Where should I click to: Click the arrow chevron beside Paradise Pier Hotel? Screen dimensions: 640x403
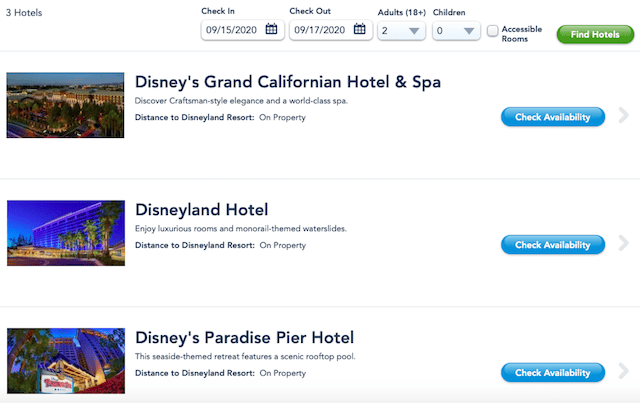point(623,371)
